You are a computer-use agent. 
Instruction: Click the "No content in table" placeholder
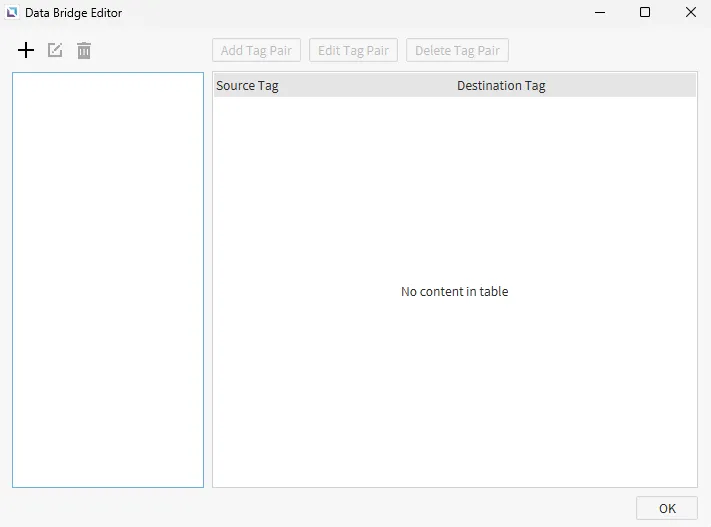pyautogui.click(x=454, y=292)
